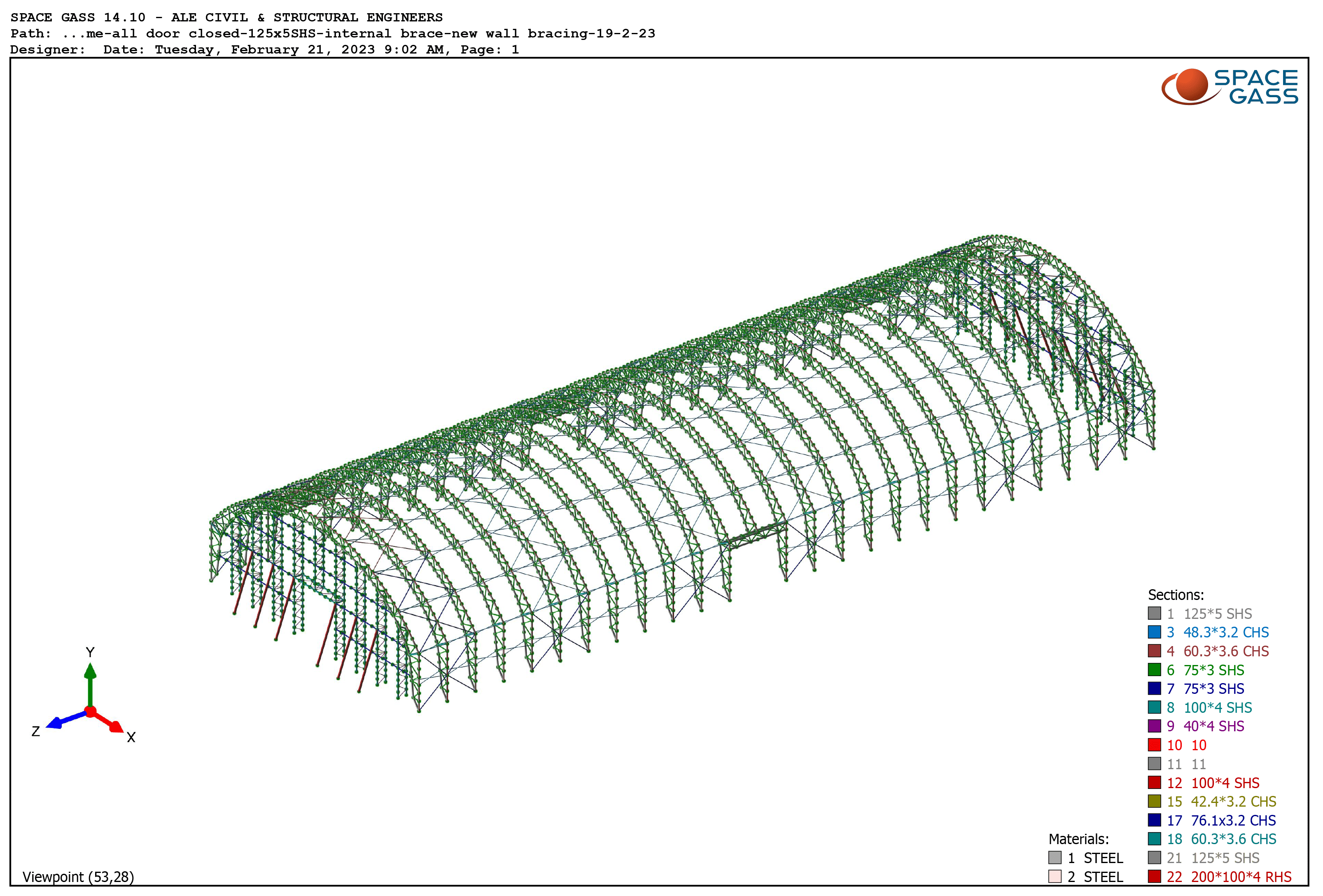Image resolution: width=1323 pixels, height=896 pixels.
Task: Select the pale pink swatch for material 2 STEEL
Action: [1055, 876]
